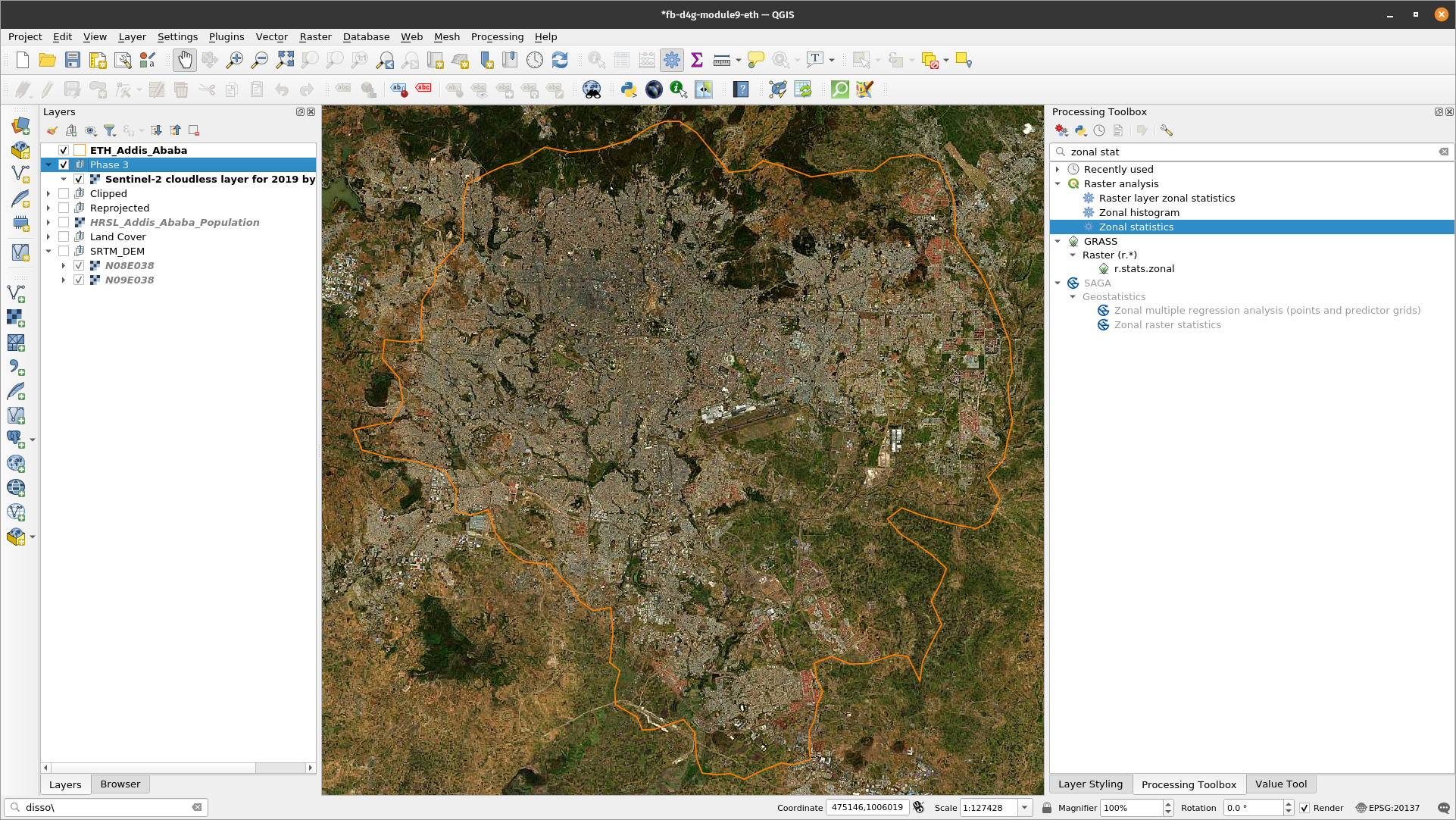Click the Statistical Summary sigma icon
The width and height of the screenshot is (1456, 820).
coord(697,61)
